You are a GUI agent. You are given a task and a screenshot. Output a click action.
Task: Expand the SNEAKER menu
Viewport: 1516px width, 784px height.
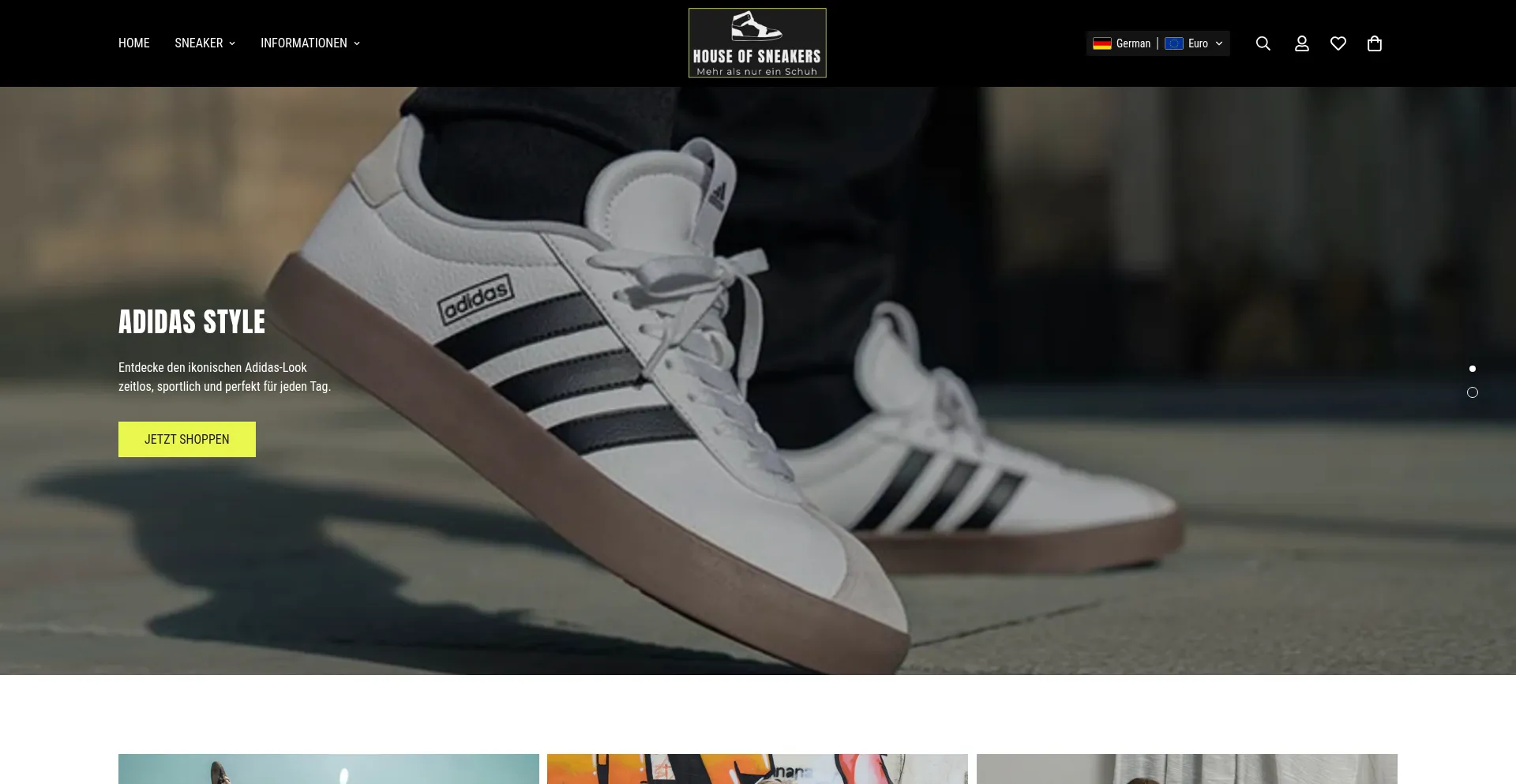click(205, 43)
